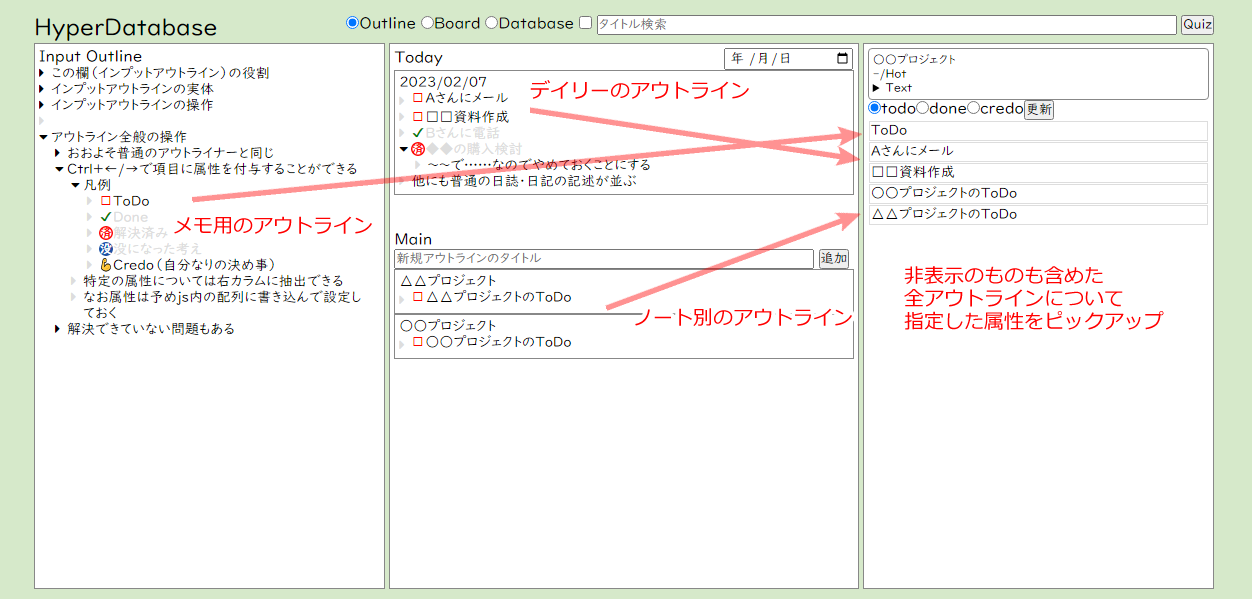Click ○○プロジェクトのToDo in the right extraction list
The image size is (1252, 599).
1038,193
